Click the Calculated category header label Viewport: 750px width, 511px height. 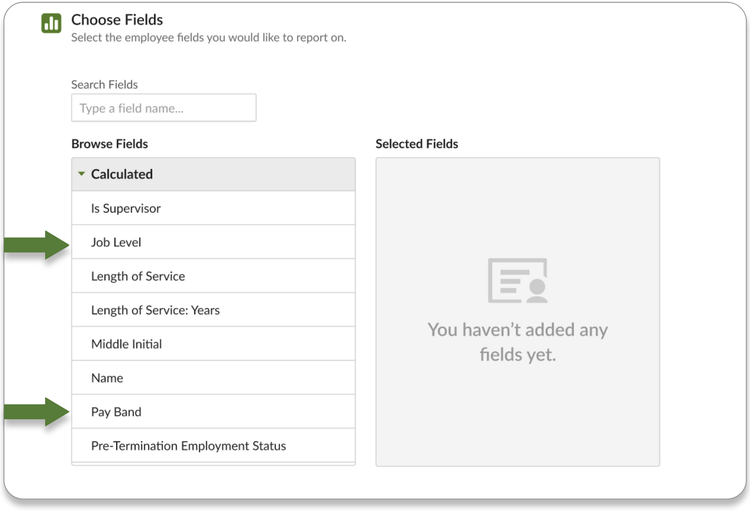[x=122, y=174]
